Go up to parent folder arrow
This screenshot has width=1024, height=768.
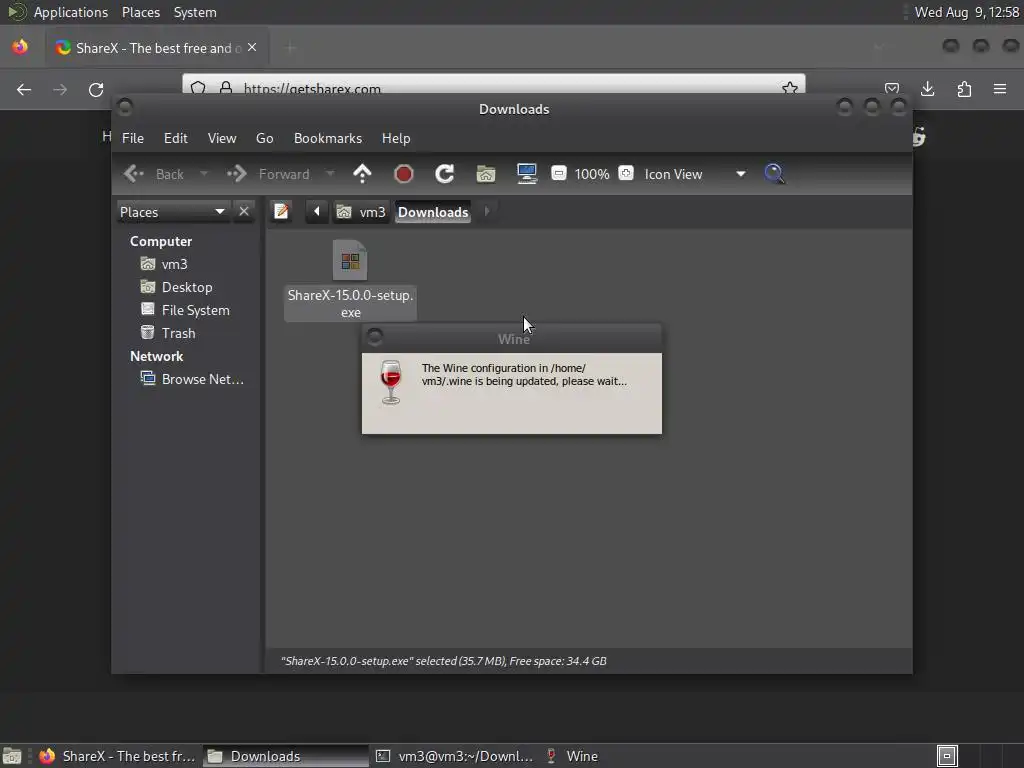pos(362,174)
